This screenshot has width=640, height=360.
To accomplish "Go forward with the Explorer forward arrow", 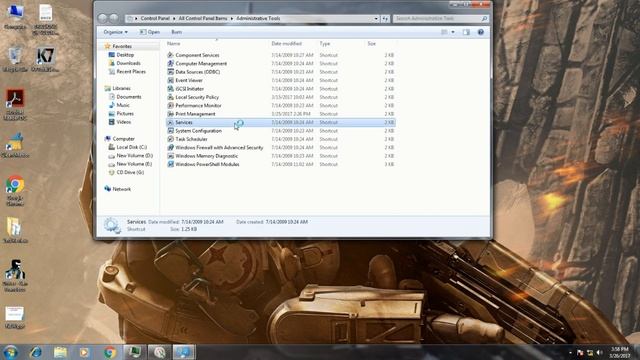I will [114, 18].
